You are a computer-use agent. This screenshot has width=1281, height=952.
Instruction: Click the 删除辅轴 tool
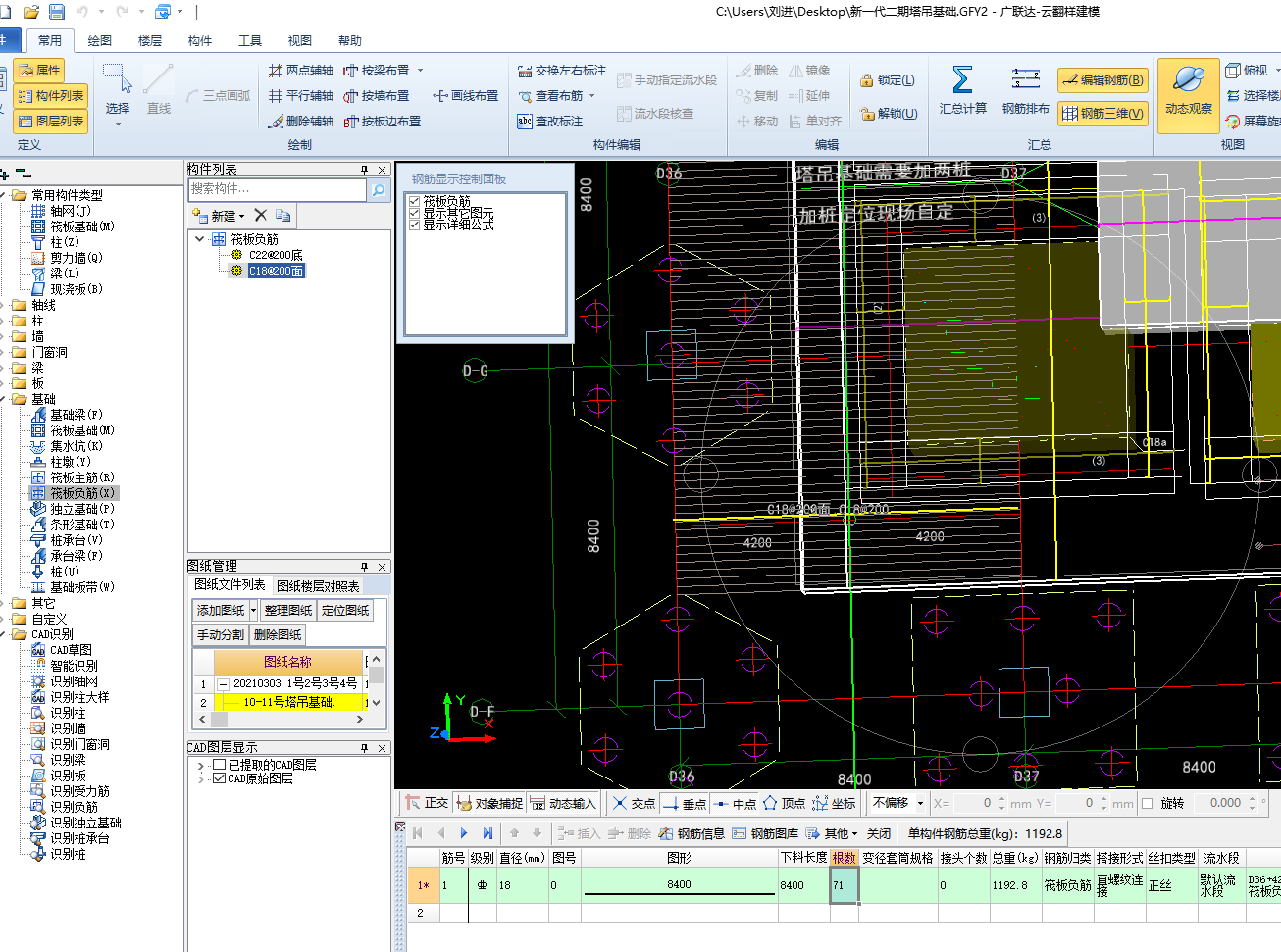[x=301, y=122]
